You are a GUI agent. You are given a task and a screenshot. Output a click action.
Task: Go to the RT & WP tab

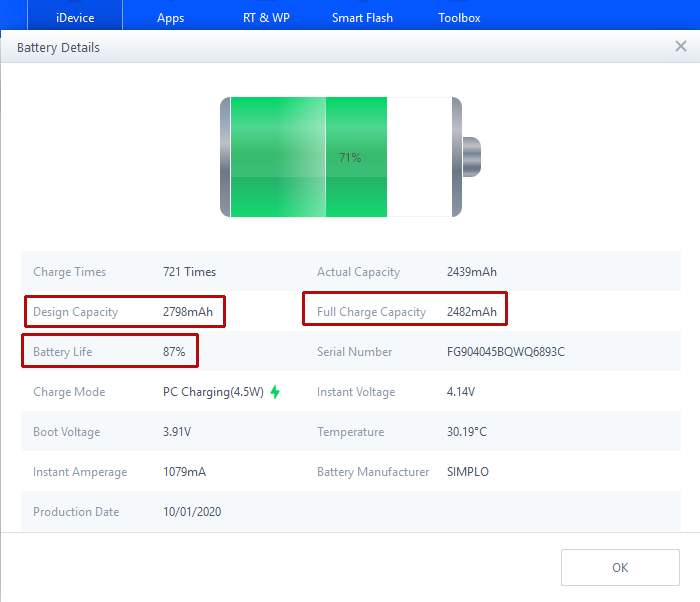(267, 18)
